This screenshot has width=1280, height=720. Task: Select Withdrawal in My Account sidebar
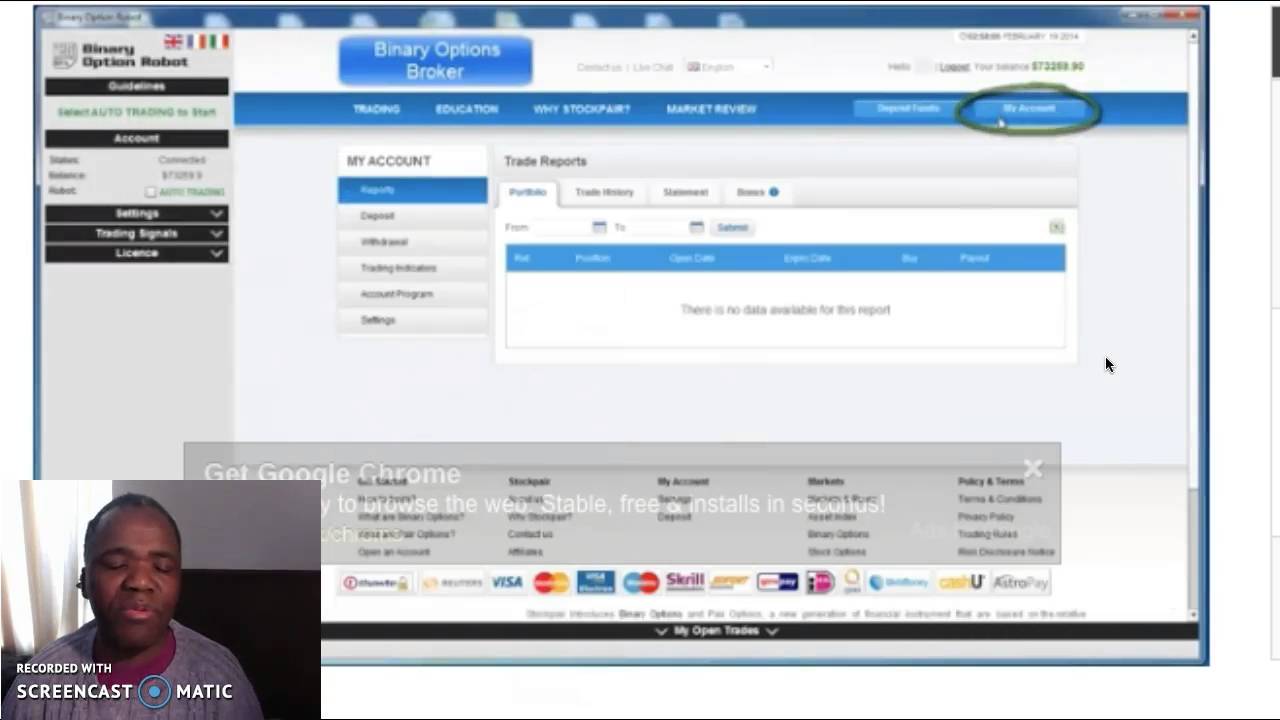coord(412,242)
